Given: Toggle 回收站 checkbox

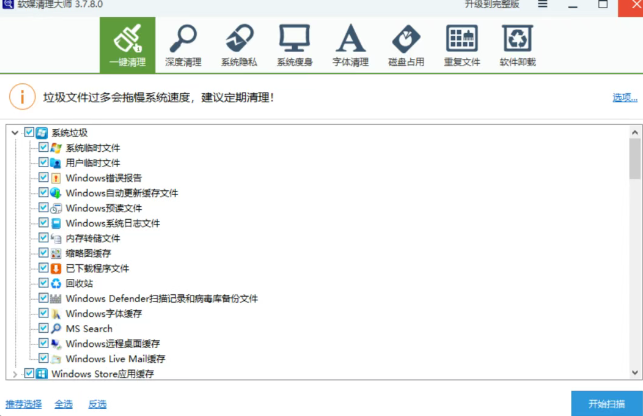Looking at the screenshot, I should [x=43, y=282].
